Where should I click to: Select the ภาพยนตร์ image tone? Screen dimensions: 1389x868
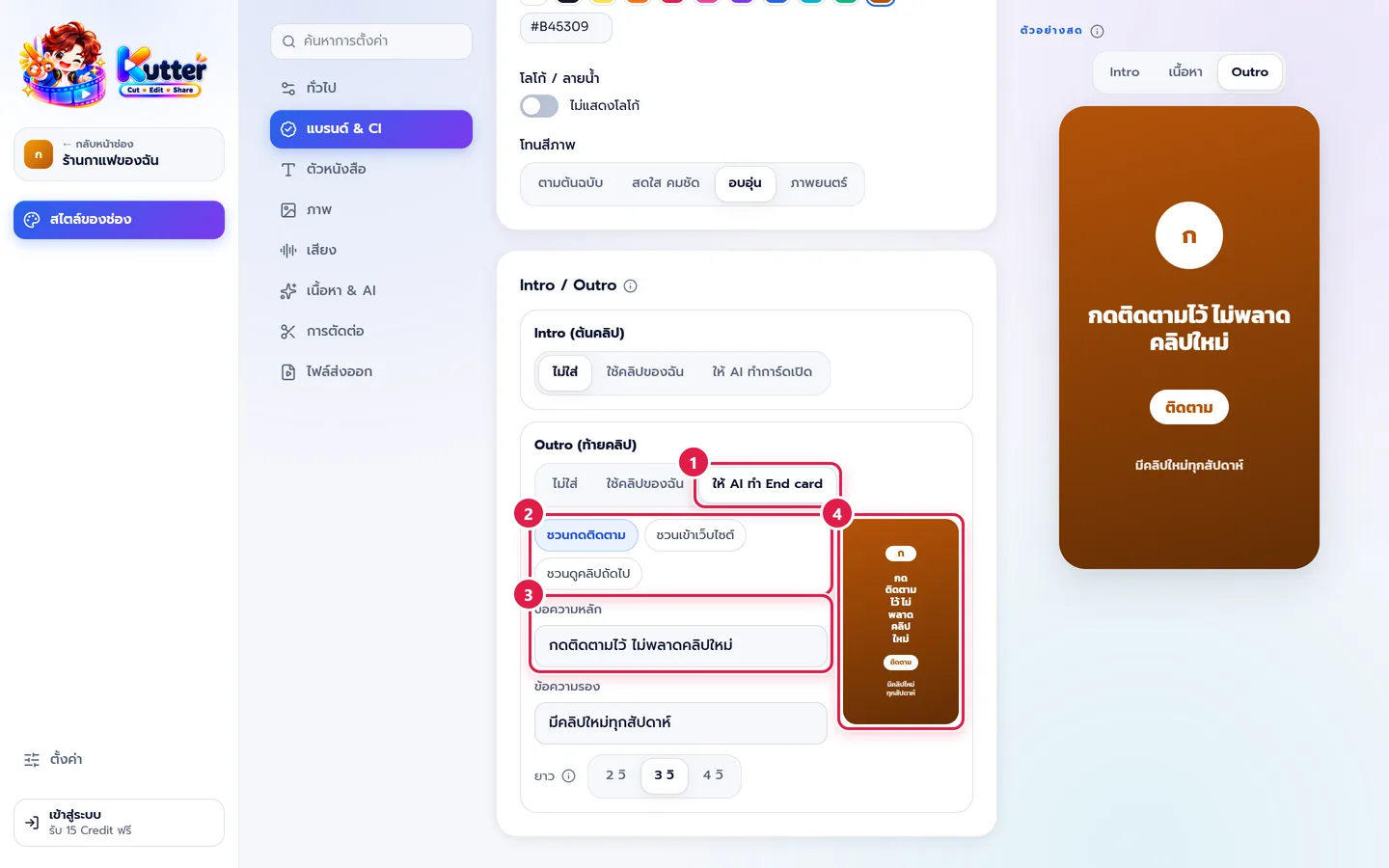[x=819, y=183]
